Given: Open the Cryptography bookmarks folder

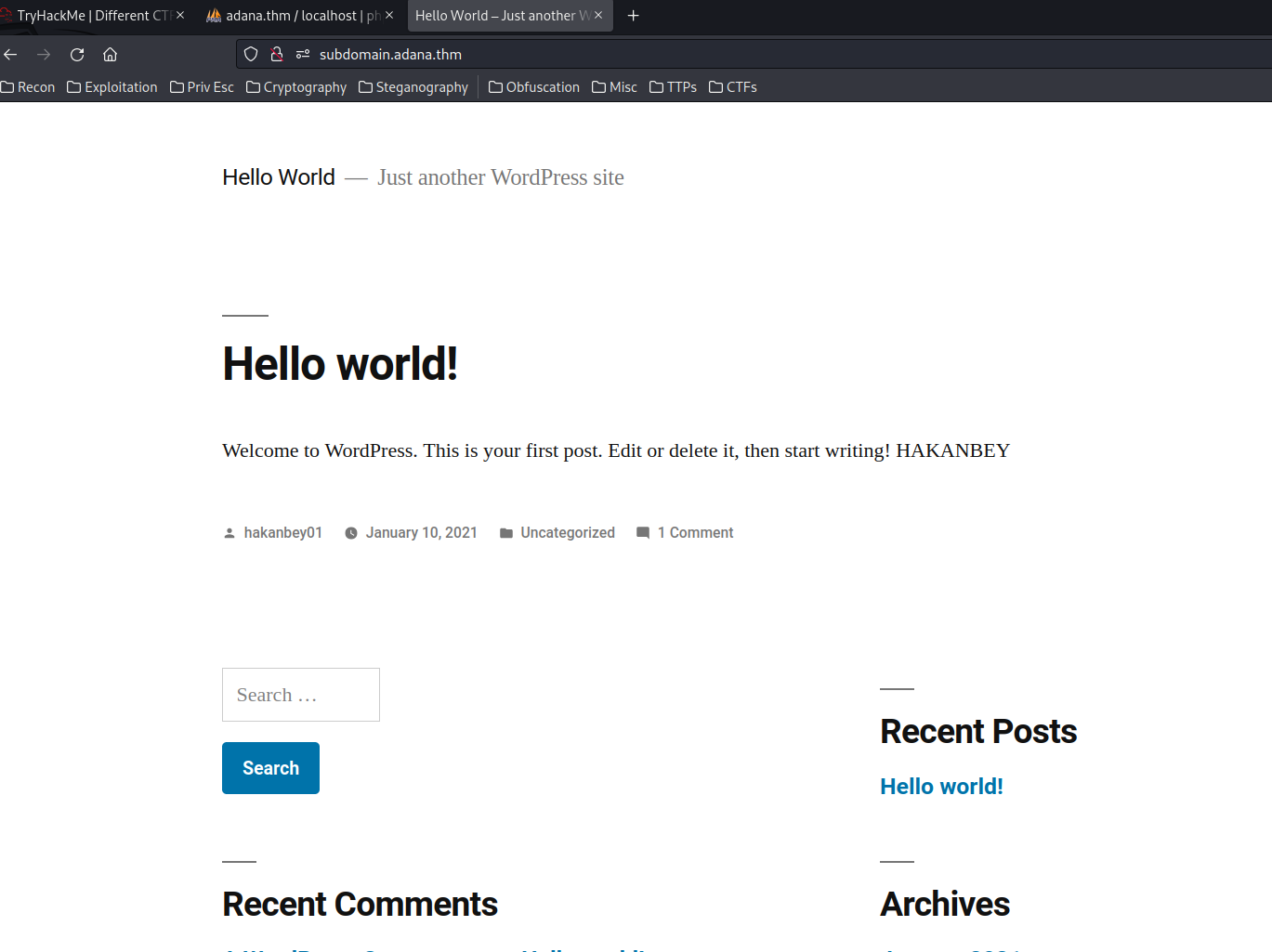Looking at the screenshot, I should point(296,87).
